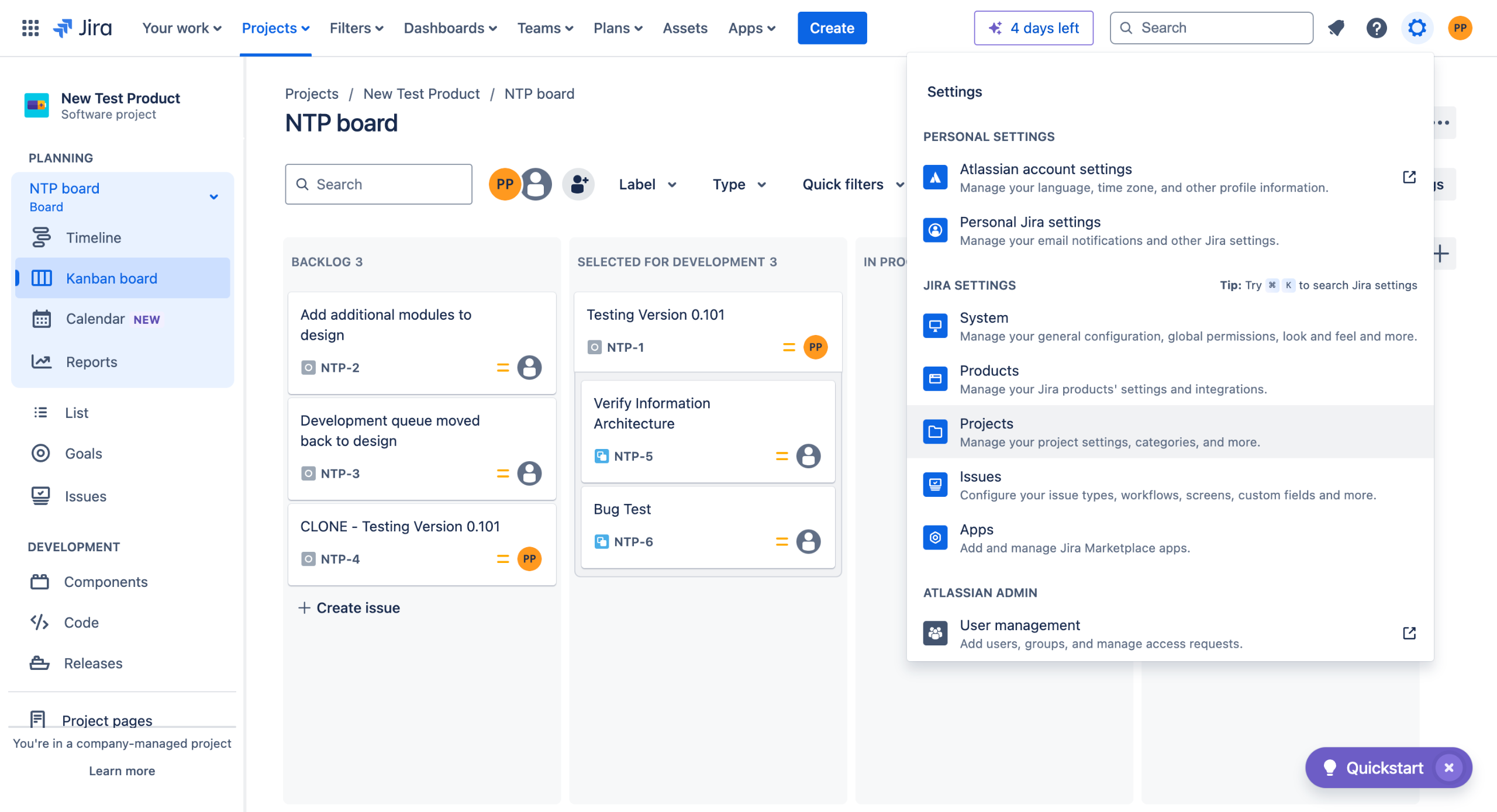Open Releases in the sidebar
The image size is (1497, 812).
coord(93,663)
